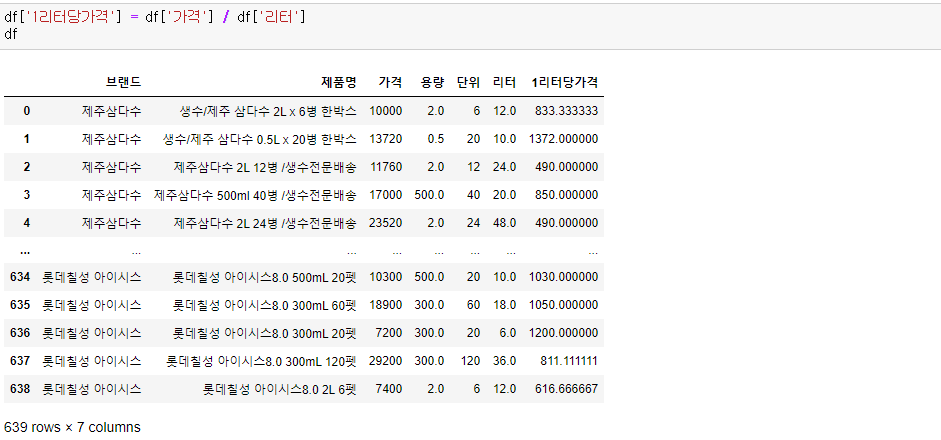The width and height of the screenshot is (941, 440).
Task: Click unit count 60
Action: [x=474, y=305]
